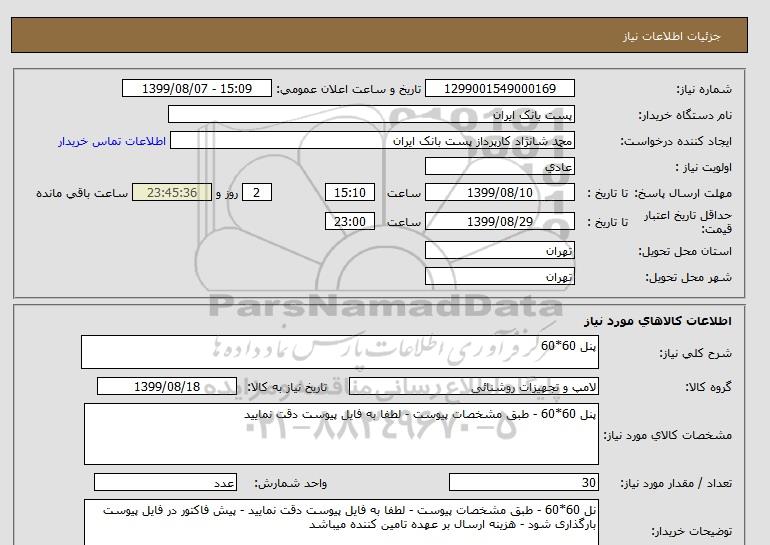Image resolution: width=770 pixels, height=545 pixels.
Task: Select the section title اطلاعات کالاهای مورد نیاز
Action: 658,321
